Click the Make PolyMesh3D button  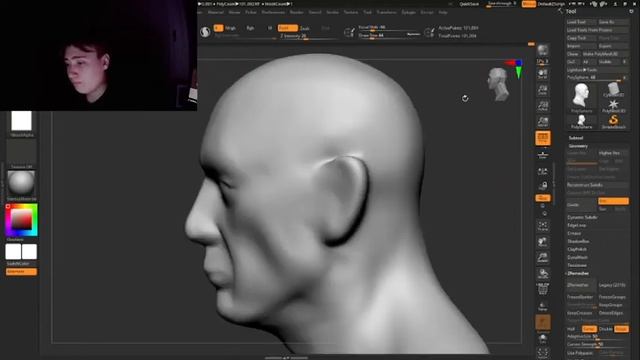coord(605,54)
